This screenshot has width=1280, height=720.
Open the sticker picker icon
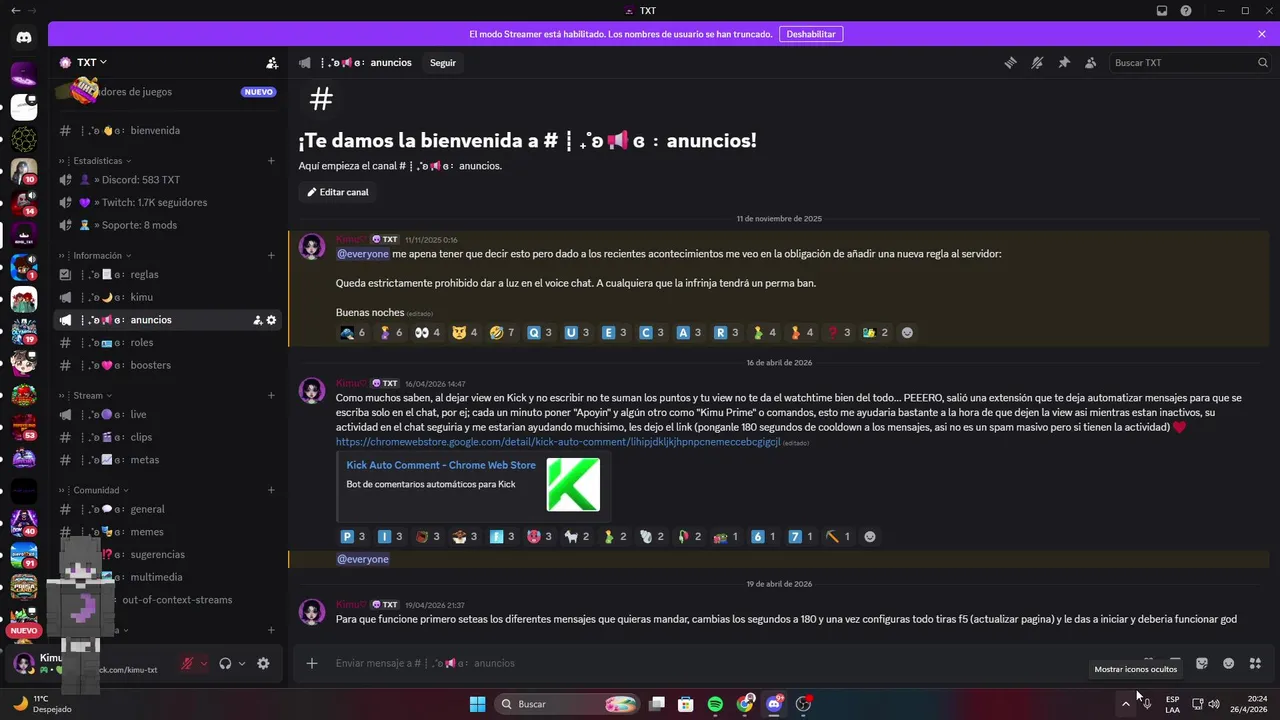[x=1202, y=663]
